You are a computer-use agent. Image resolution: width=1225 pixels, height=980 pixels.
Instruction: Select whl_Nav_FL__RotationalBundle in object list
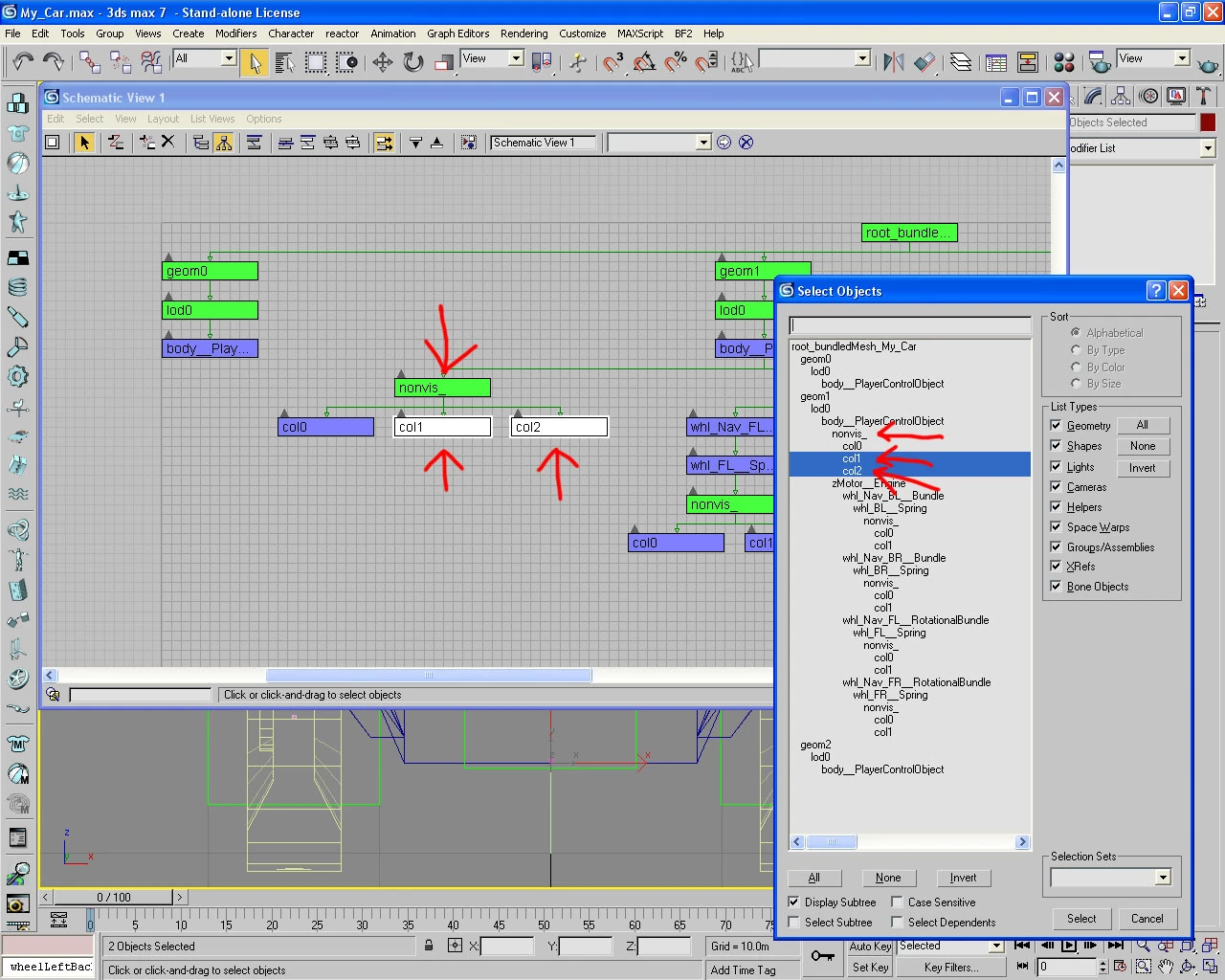point(915,620)
